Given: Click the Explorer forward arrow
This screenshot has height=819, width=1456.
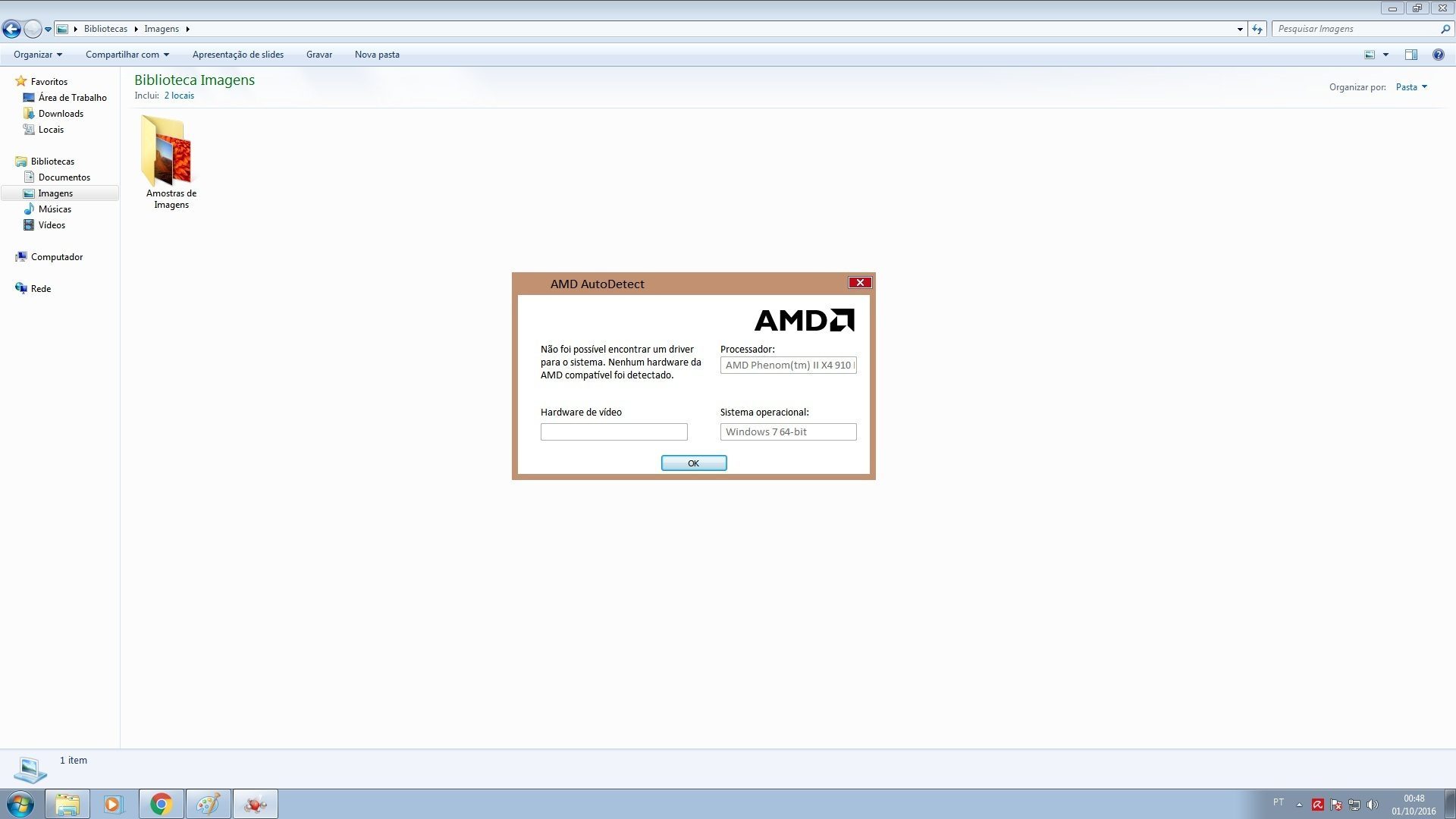Looking at the screenshot, I should point(33,30).
